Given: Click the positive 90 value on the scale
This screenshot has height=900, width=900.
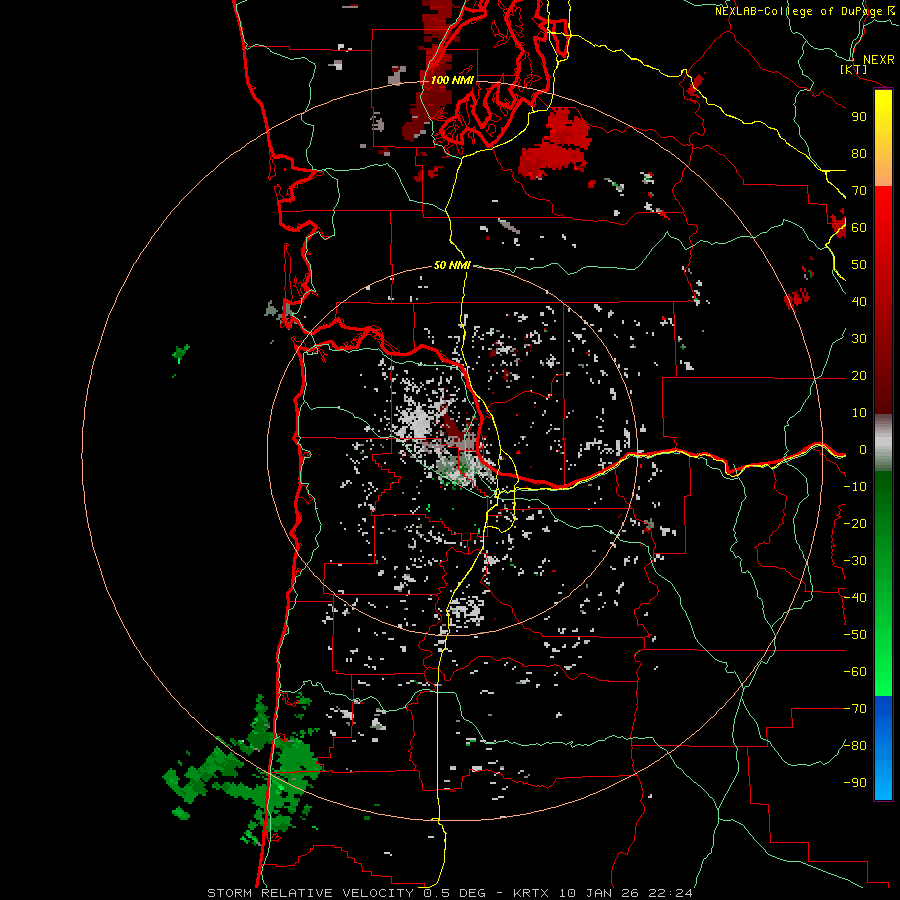Looking at the screenshot, I should point(859,117).
